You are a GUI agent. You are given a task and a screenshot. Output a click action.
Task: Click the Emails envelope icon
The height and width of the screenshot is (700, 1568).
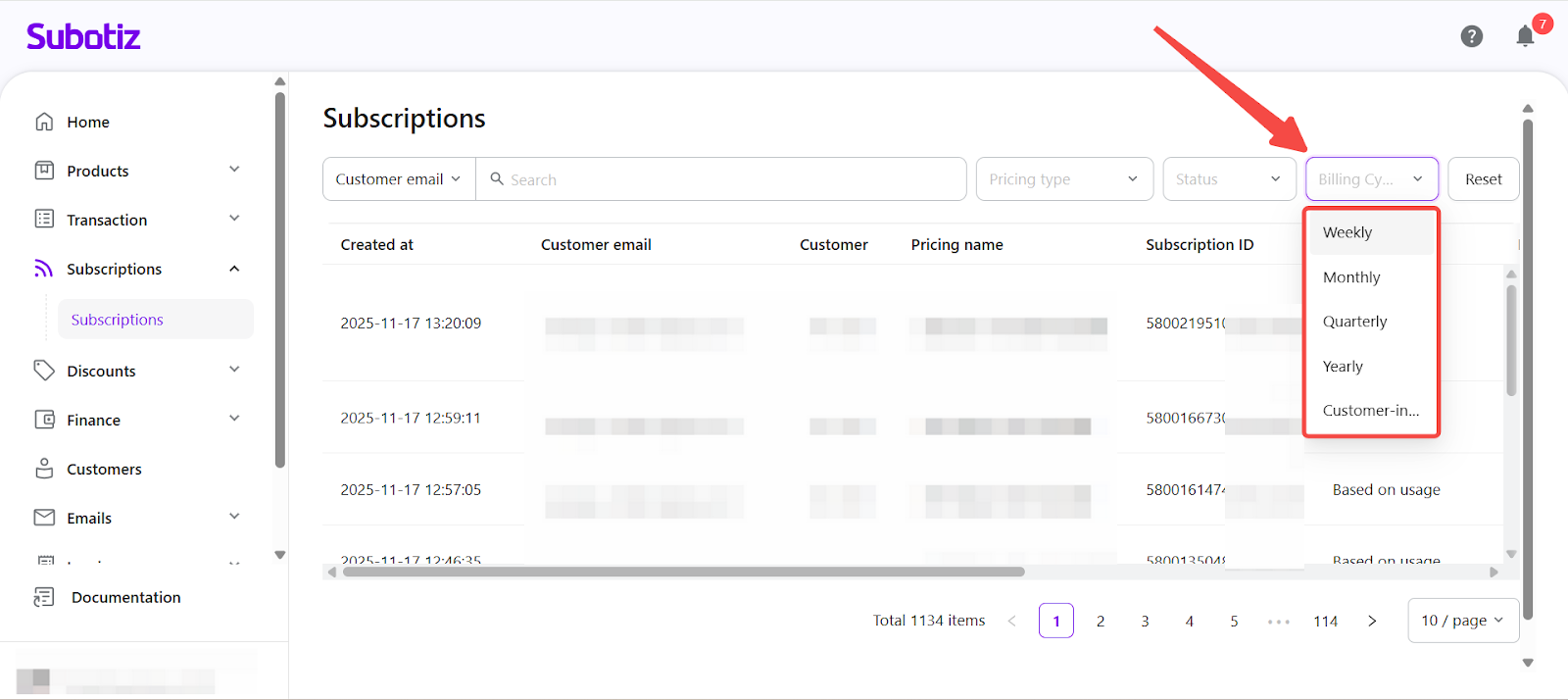44,517
